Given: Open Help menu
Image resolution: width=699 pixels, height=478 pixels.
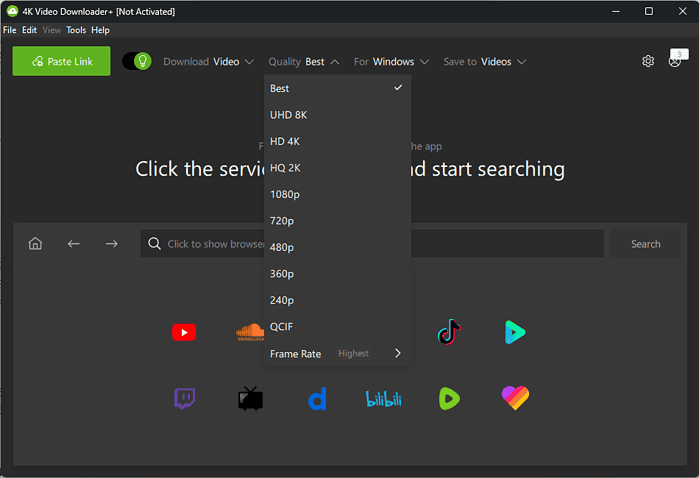Looking at the screenshot, I should click(x=100, y=30).
